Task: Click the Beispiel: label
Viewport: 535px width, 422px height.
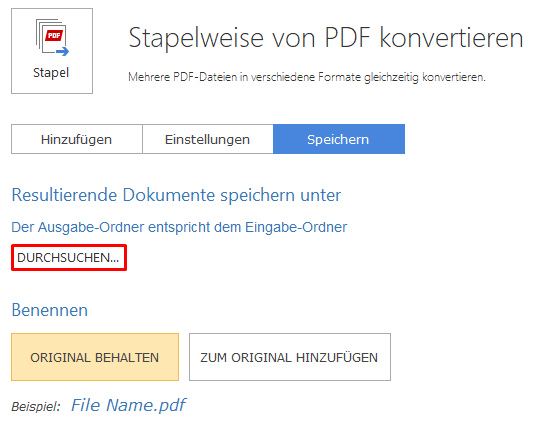Action: pos(36,407)
